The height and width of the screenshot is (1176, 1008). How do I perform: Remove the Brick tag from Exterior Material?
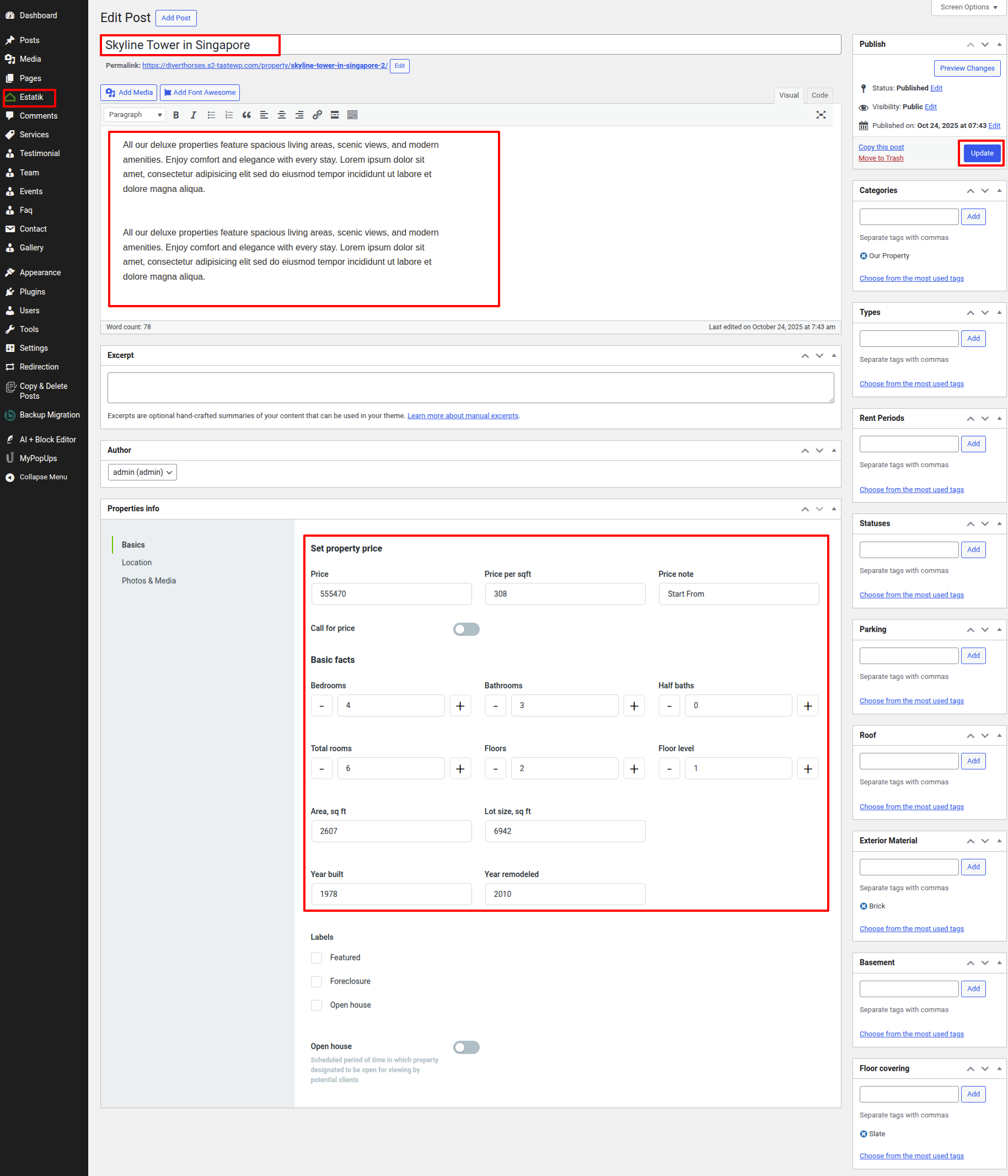[x=863, y=906]
